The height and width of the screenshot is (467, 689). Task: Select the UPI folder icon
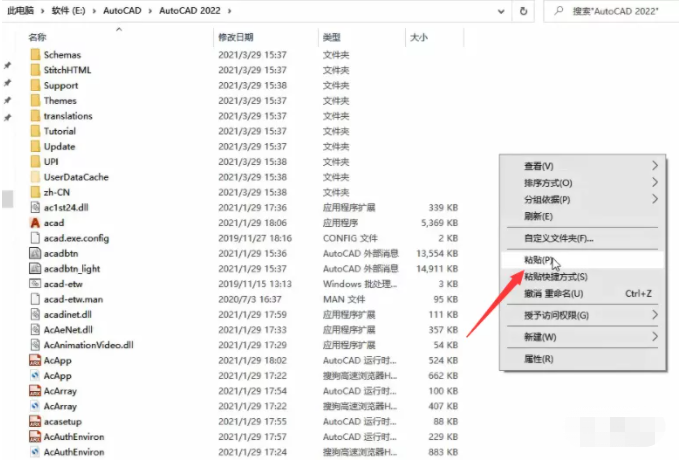(x=35, y=162)
